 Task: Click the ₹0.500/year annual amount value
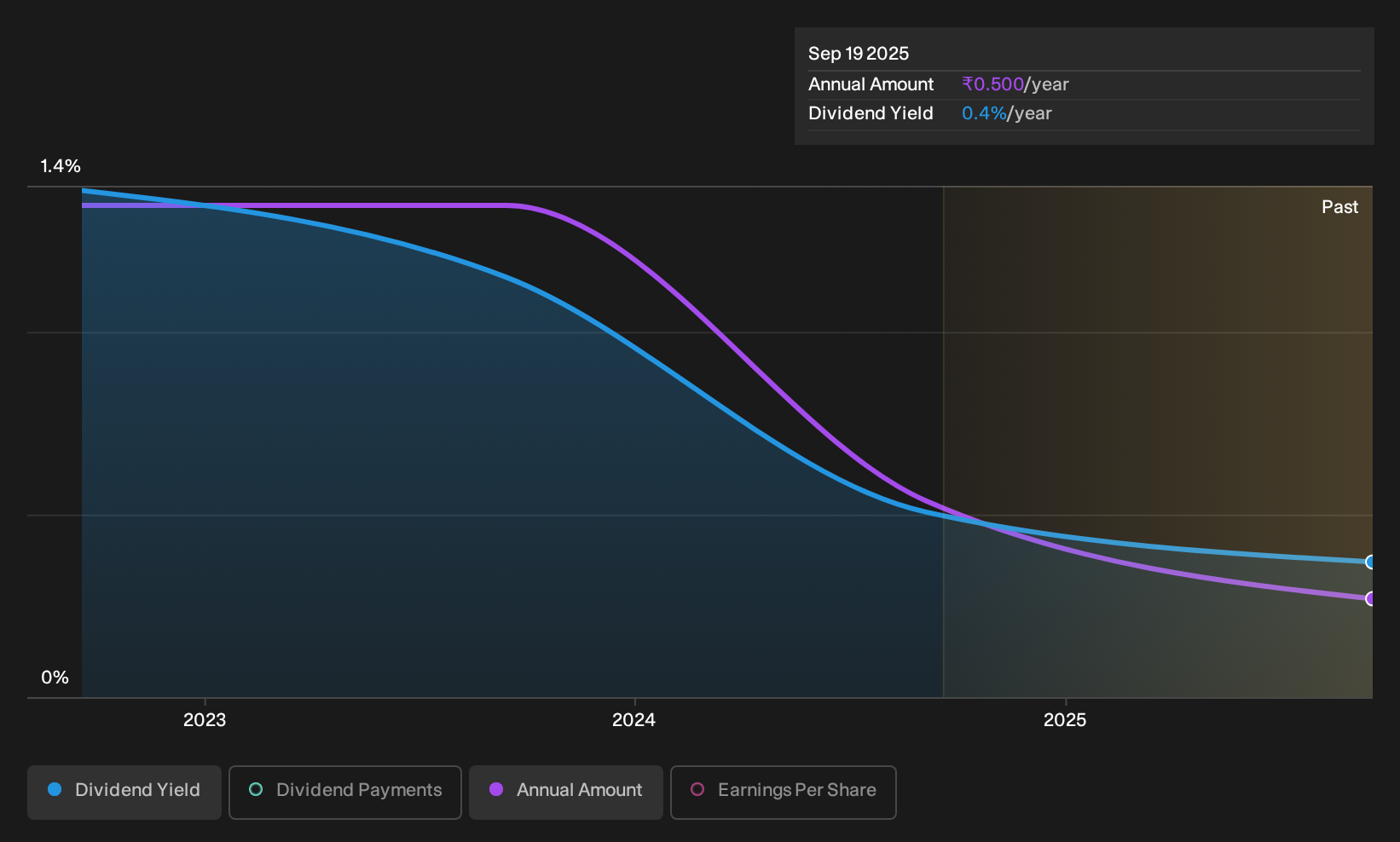1015,84
